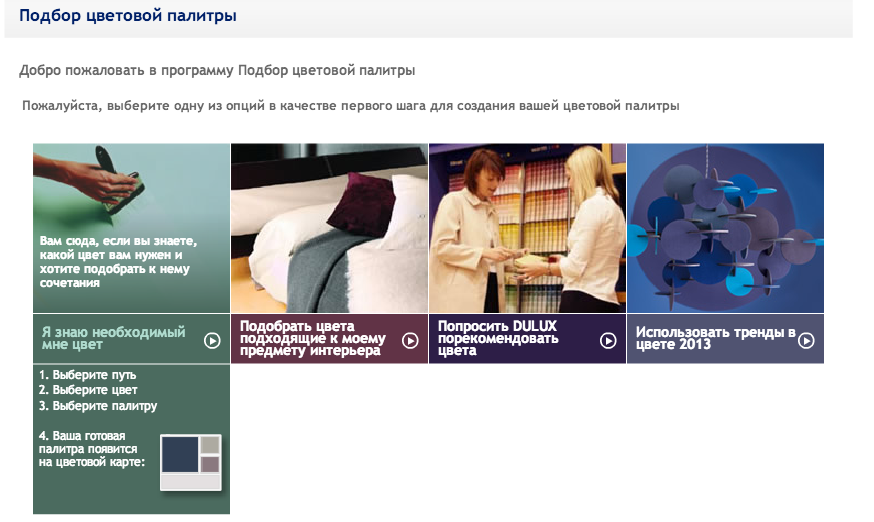Click step "2. Выберите цвет"
This screenshot has width=874, height=522.
(x=88, y=390)
